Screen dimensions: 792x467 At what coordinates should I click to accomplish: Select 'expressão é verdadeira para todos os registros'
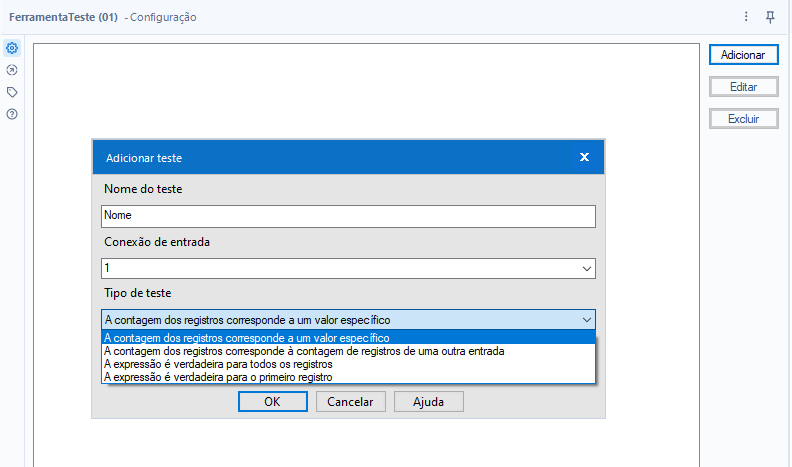(x=349, y=364)
